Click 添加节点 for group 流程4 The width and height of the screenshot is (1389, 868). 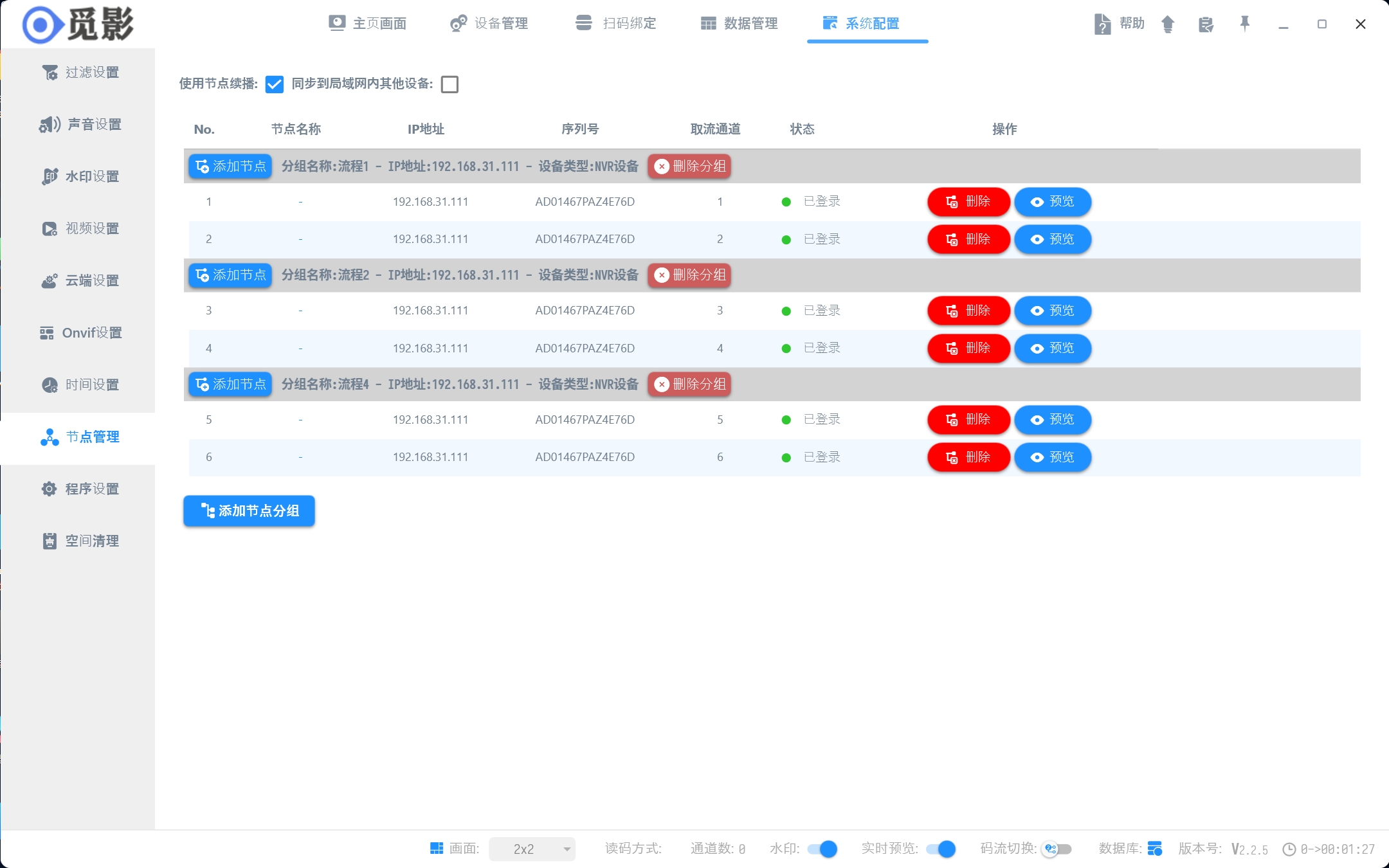tap(230, 384)
